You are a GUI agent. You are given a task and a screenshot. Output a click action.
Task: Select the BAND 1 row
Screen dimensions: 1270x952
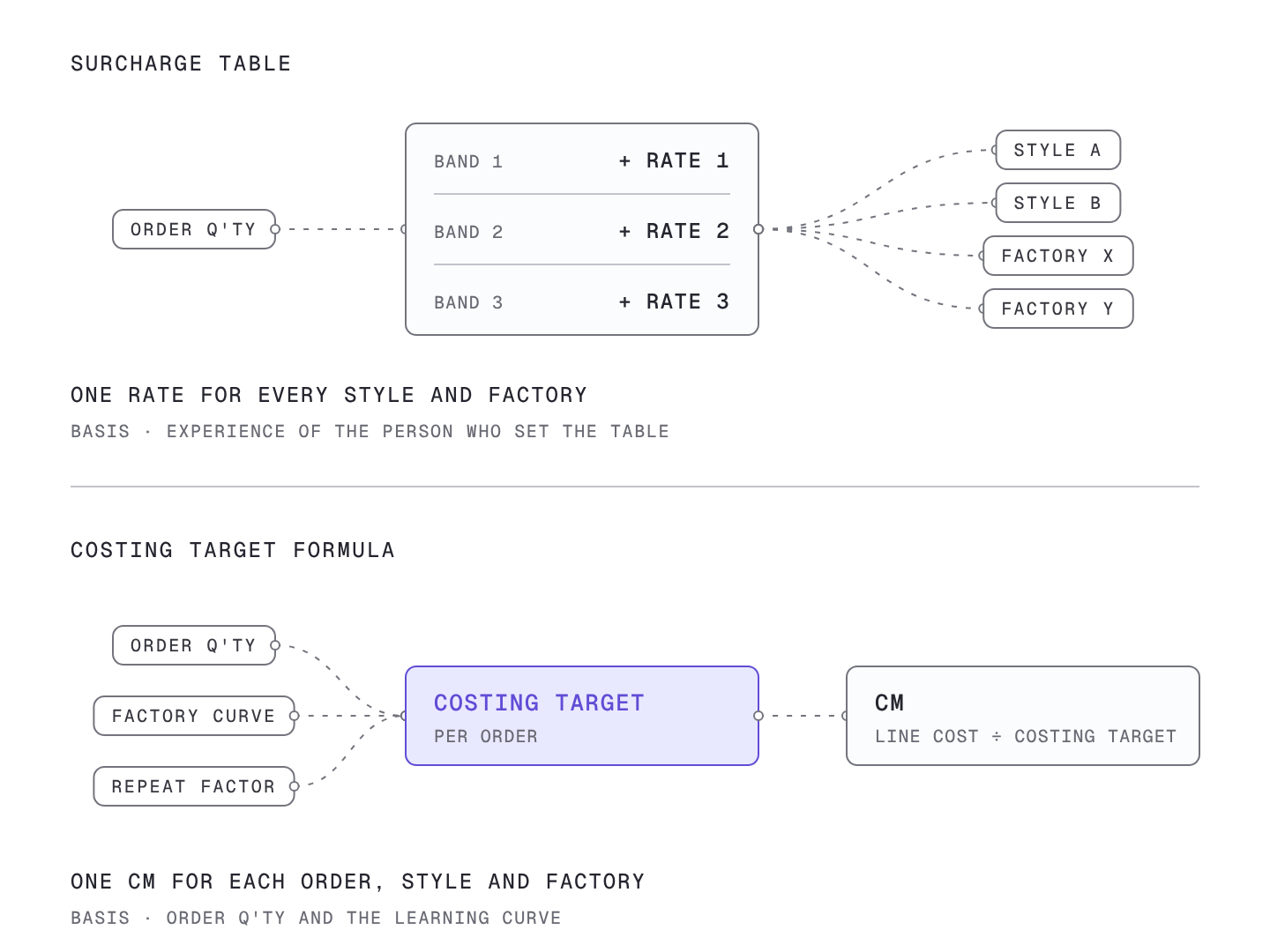[582, 160]
